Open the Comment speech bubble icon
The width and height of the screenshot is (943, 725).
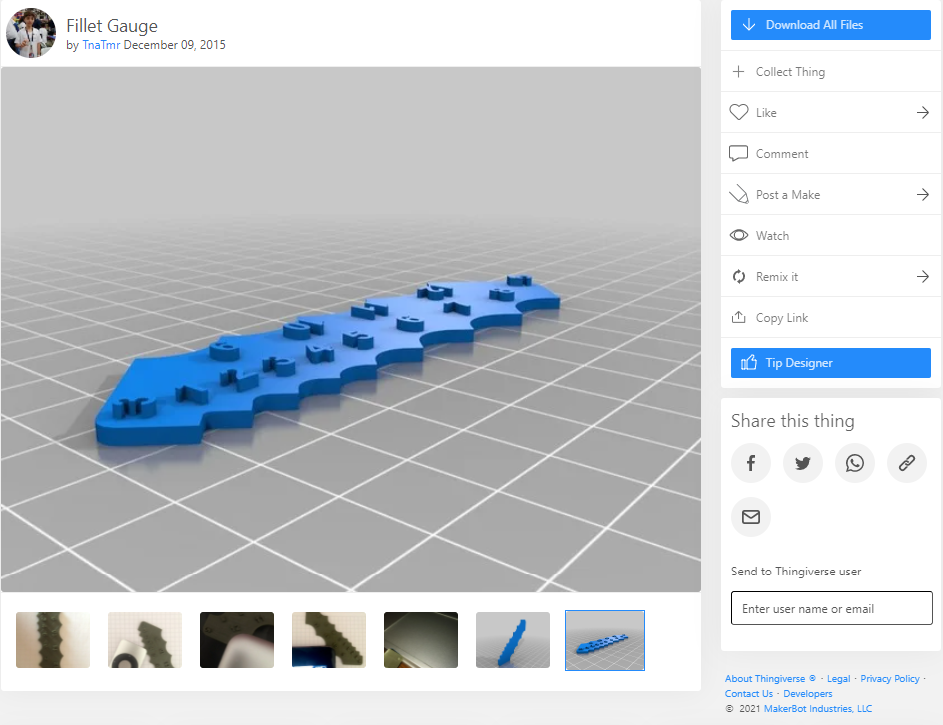[x=738, y=153]
